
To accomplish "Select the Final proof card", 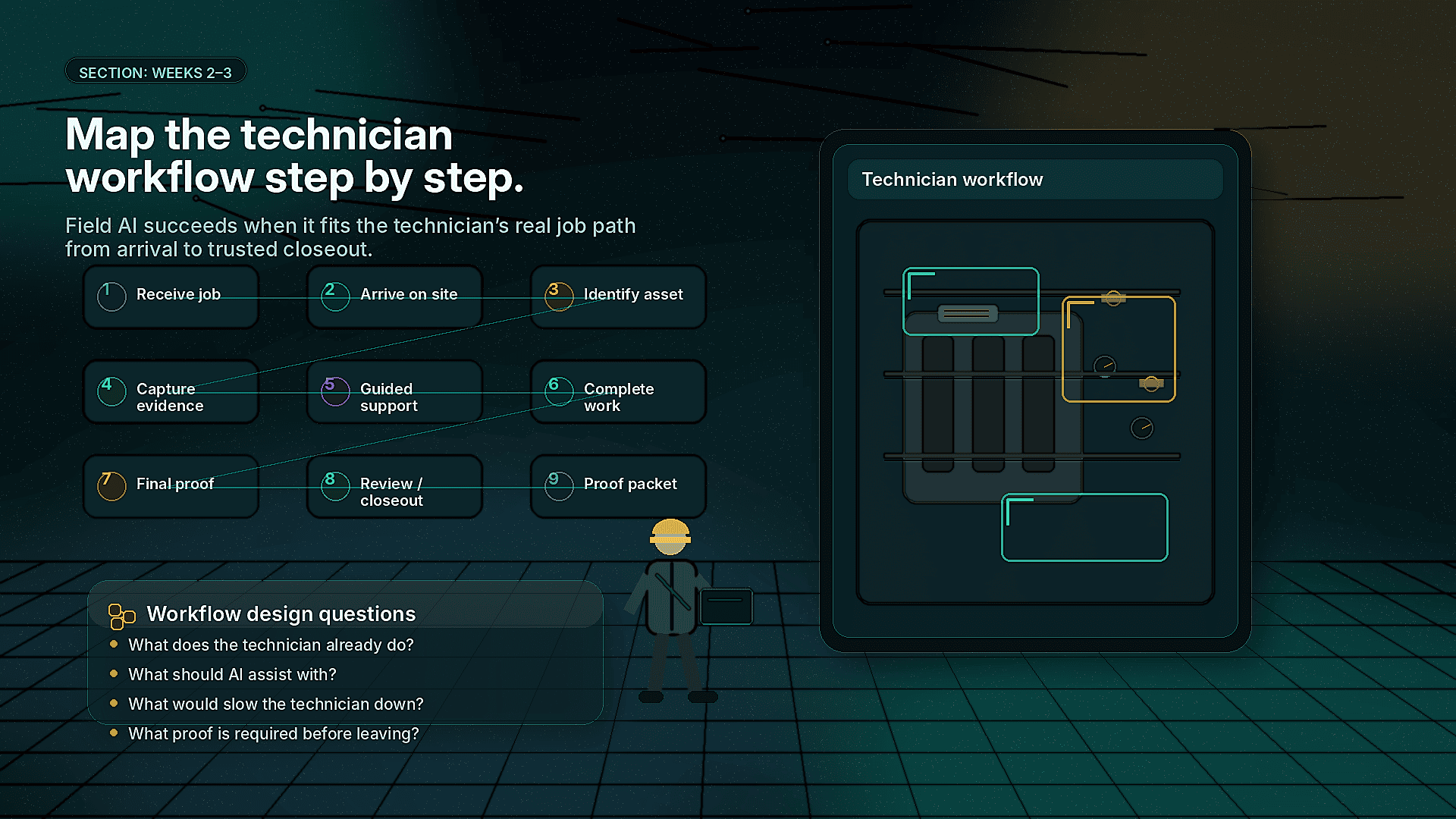I will click(171, 486).
